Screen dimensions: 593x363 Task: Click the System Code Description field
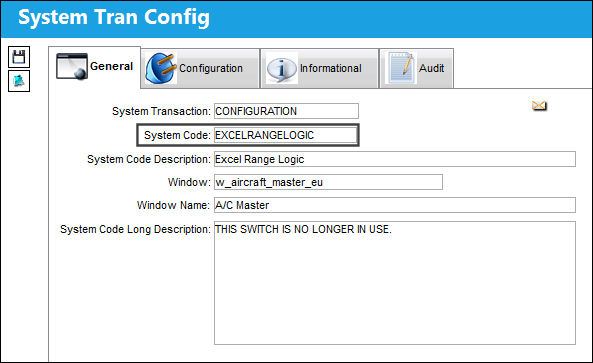395,159
